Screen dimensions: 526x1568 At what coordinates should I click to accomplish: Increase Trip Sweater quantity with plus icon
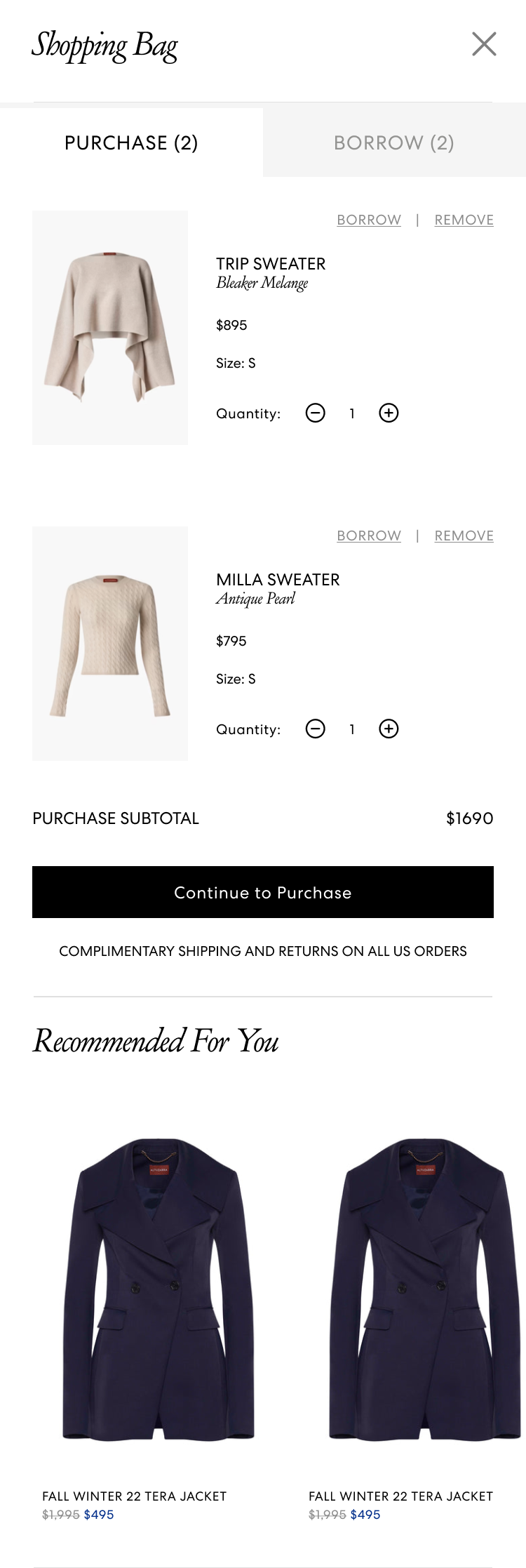click(389, 413)
